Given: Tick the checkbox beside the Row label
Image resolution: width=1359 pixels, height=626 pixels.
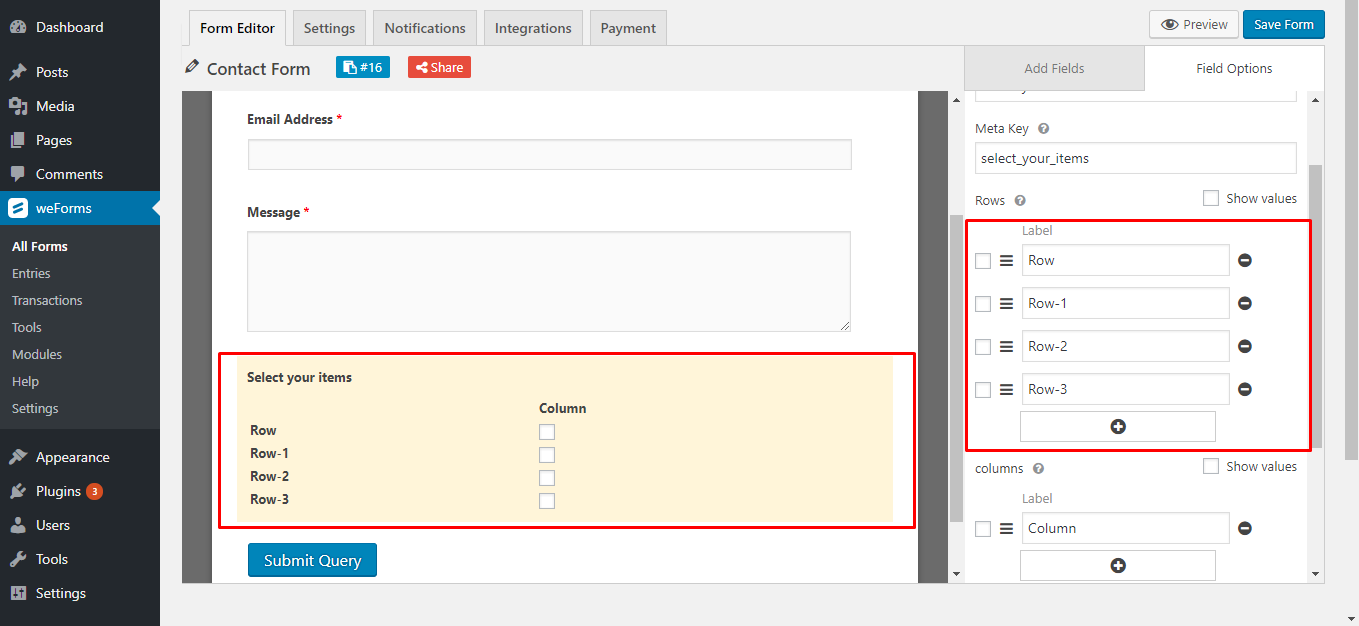Looking at the screenshot, I should tap(983, 260).
